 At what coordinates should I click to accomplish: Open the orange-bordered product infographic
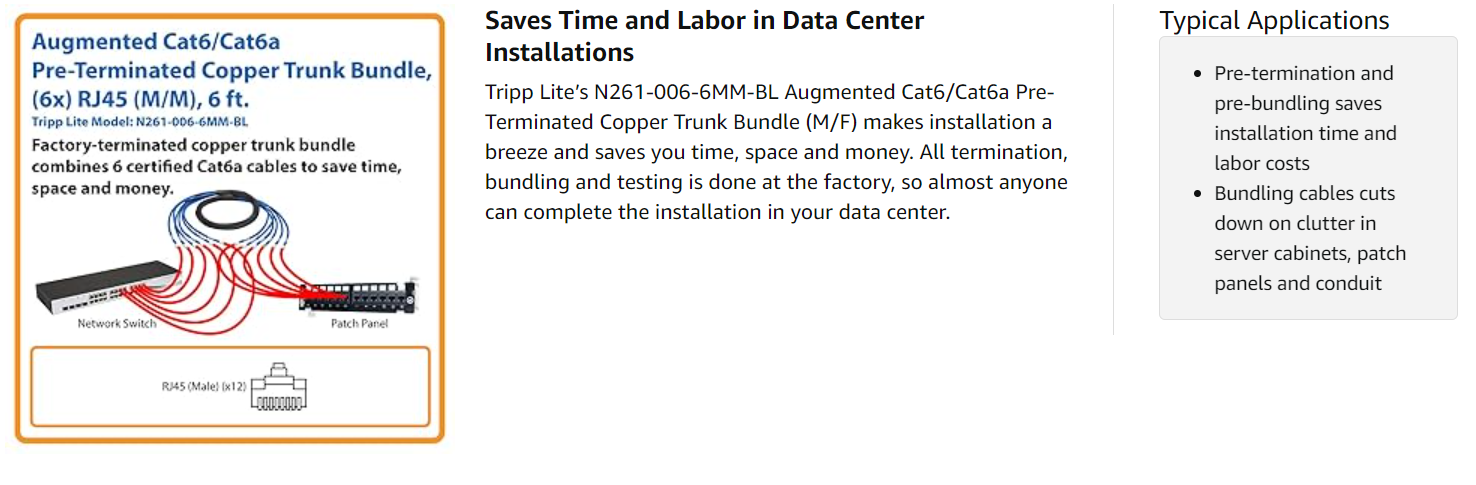229,228
